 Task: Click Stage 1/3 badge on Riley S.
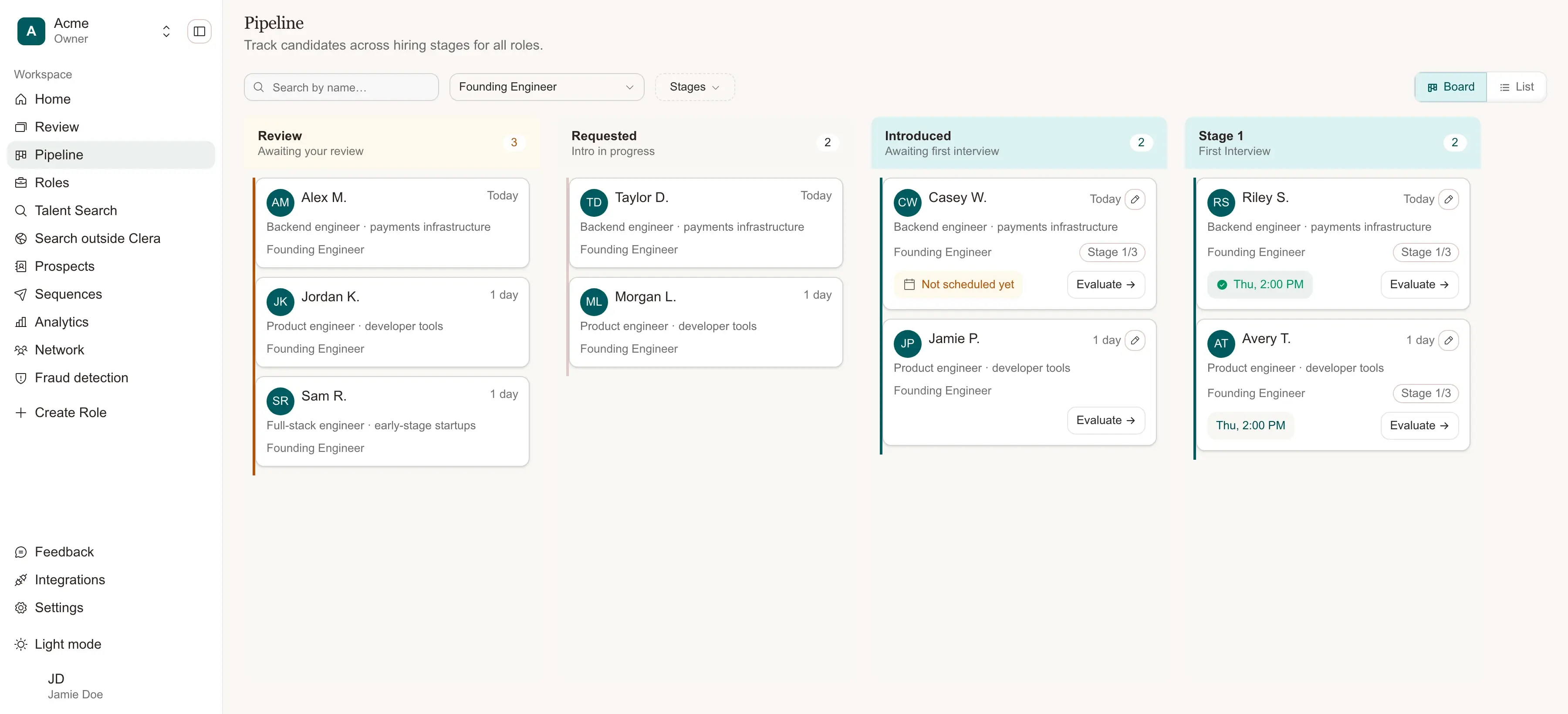pyautogui.click(x=1426, y=253)
